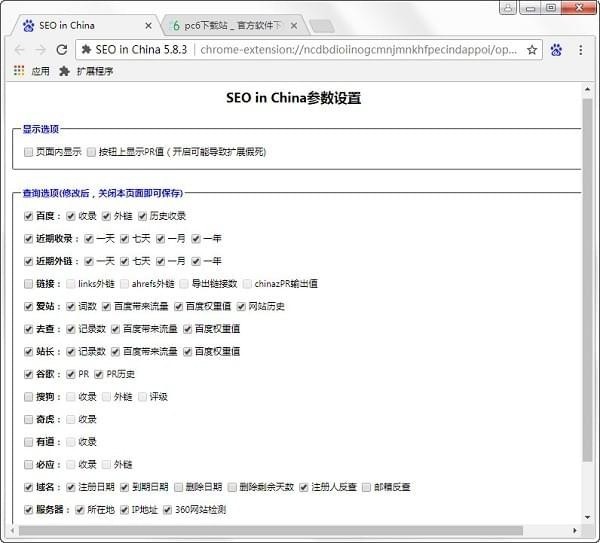Uncheck 近期外链 一年 checkbox
Viewport: 600px width, 543px height.
[196, 261]
